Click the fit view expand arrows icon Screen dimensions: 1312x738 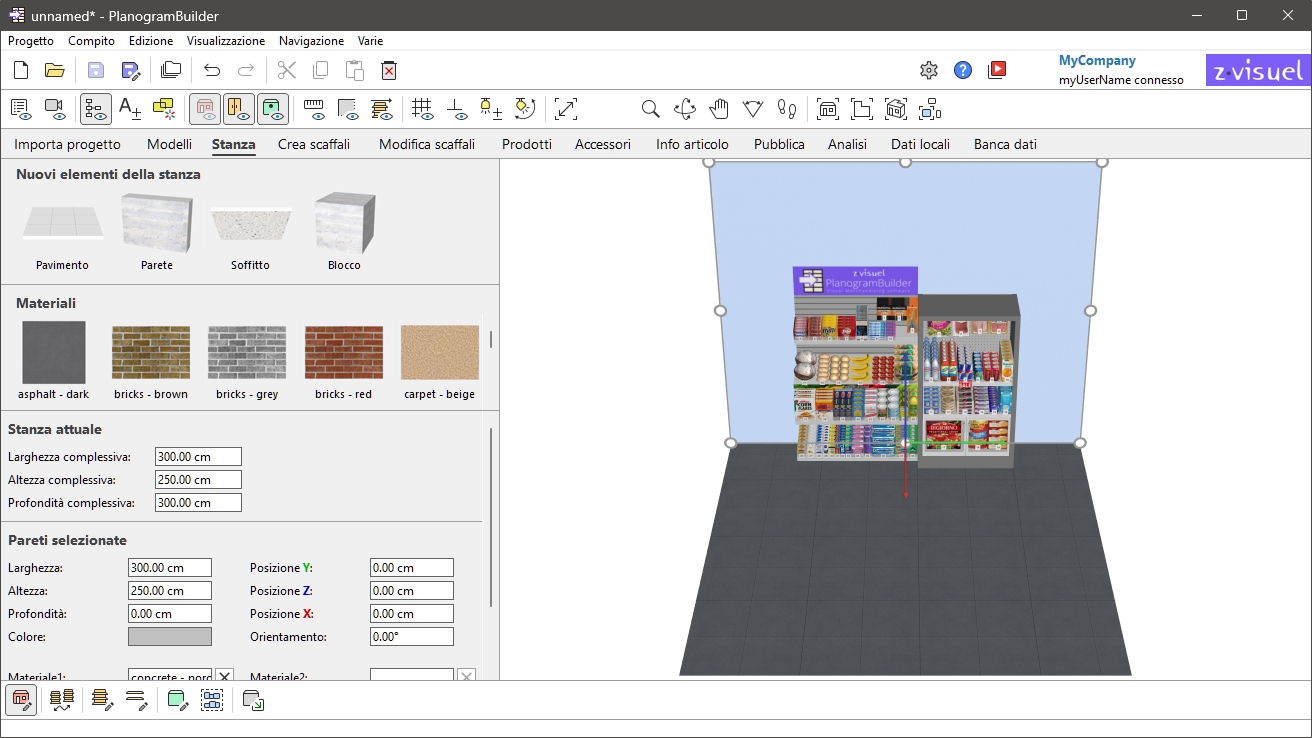point(566,108)
